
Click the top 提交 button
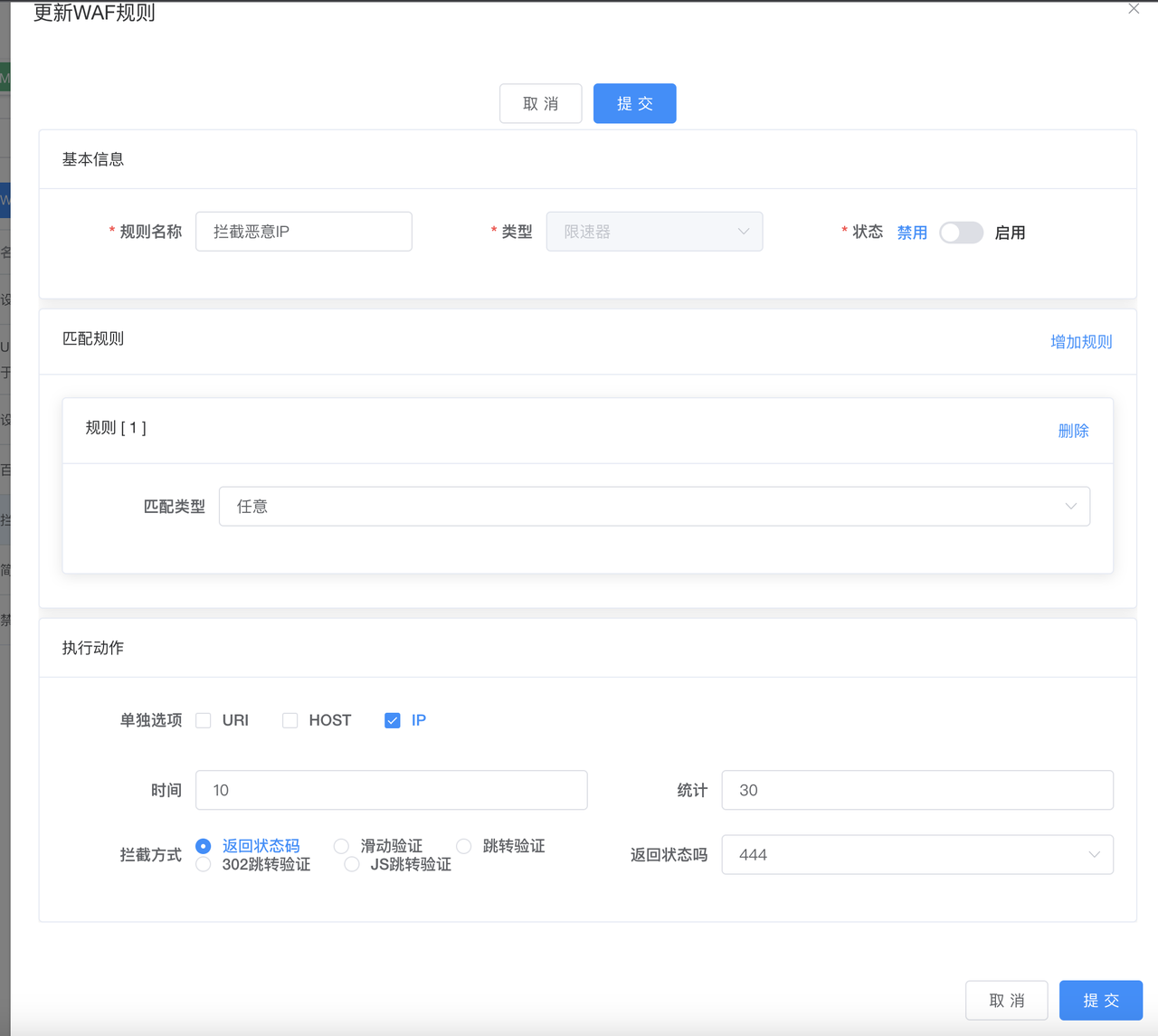[634, 104]
